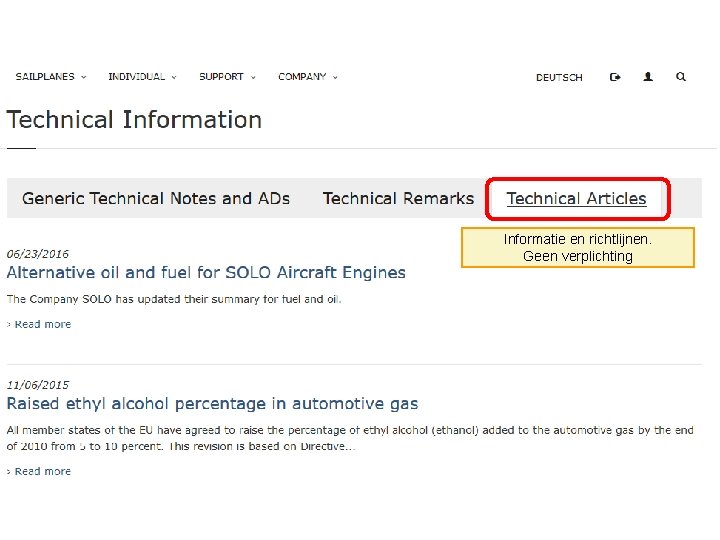Click the yellow Informatie en richtlijnen note
Screen dimensions: 720x540
click(x=577, y=248)
